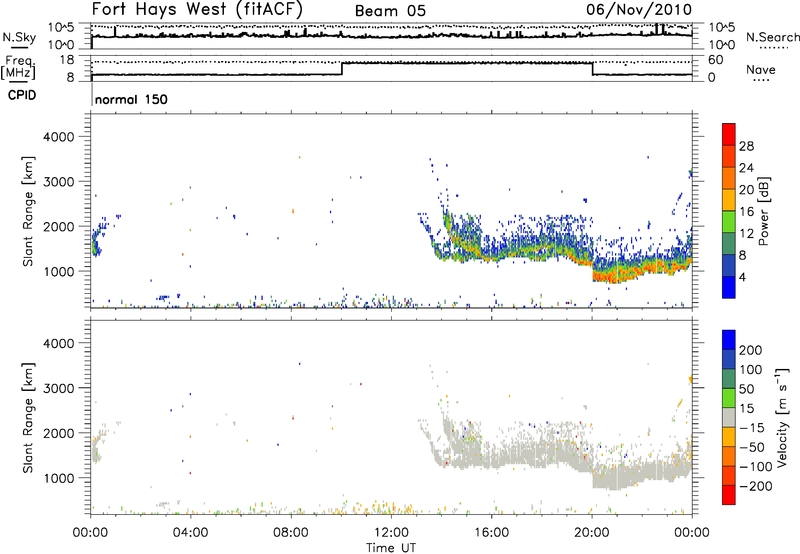
Task: Click the "16" label on Power colorbar
Action: coord(746,212)
